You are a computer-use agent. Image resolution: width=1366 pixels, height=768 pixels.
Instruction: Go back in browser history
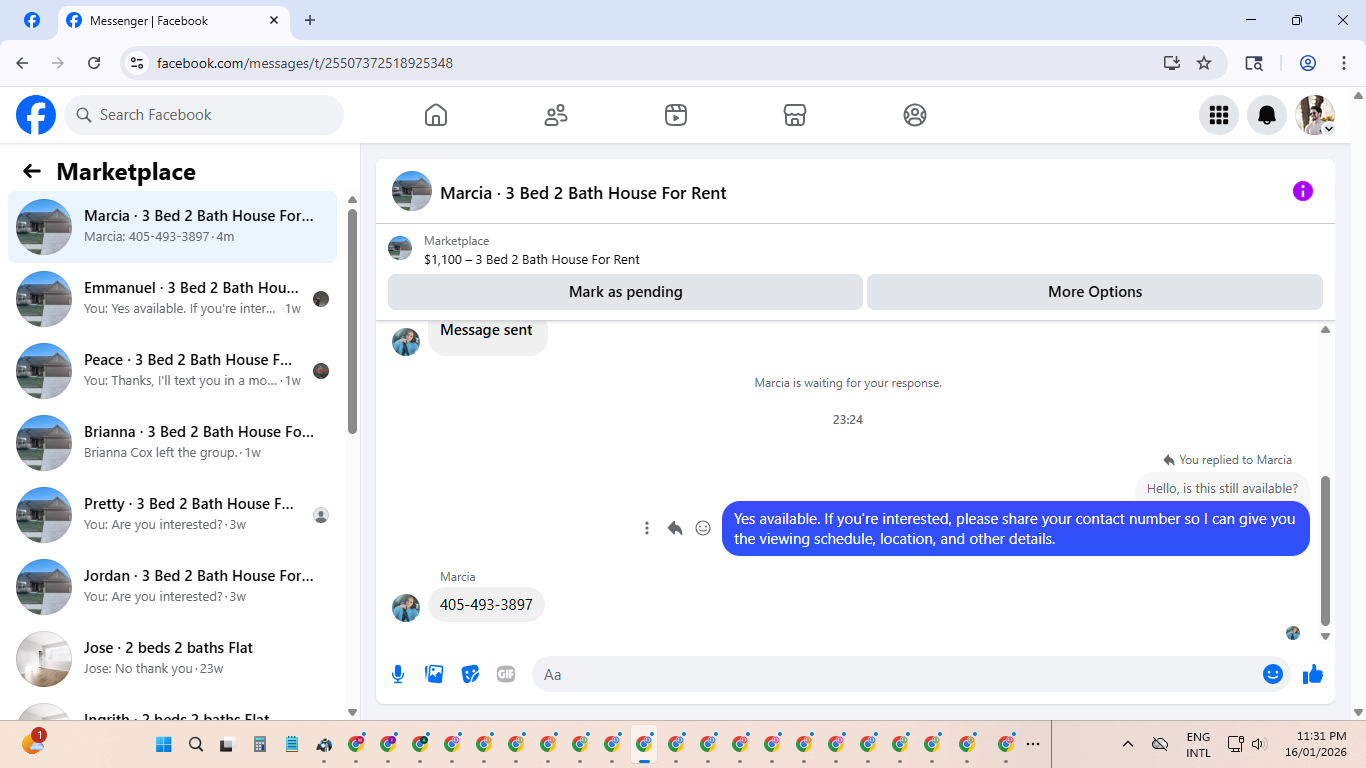tap(22, 63)
